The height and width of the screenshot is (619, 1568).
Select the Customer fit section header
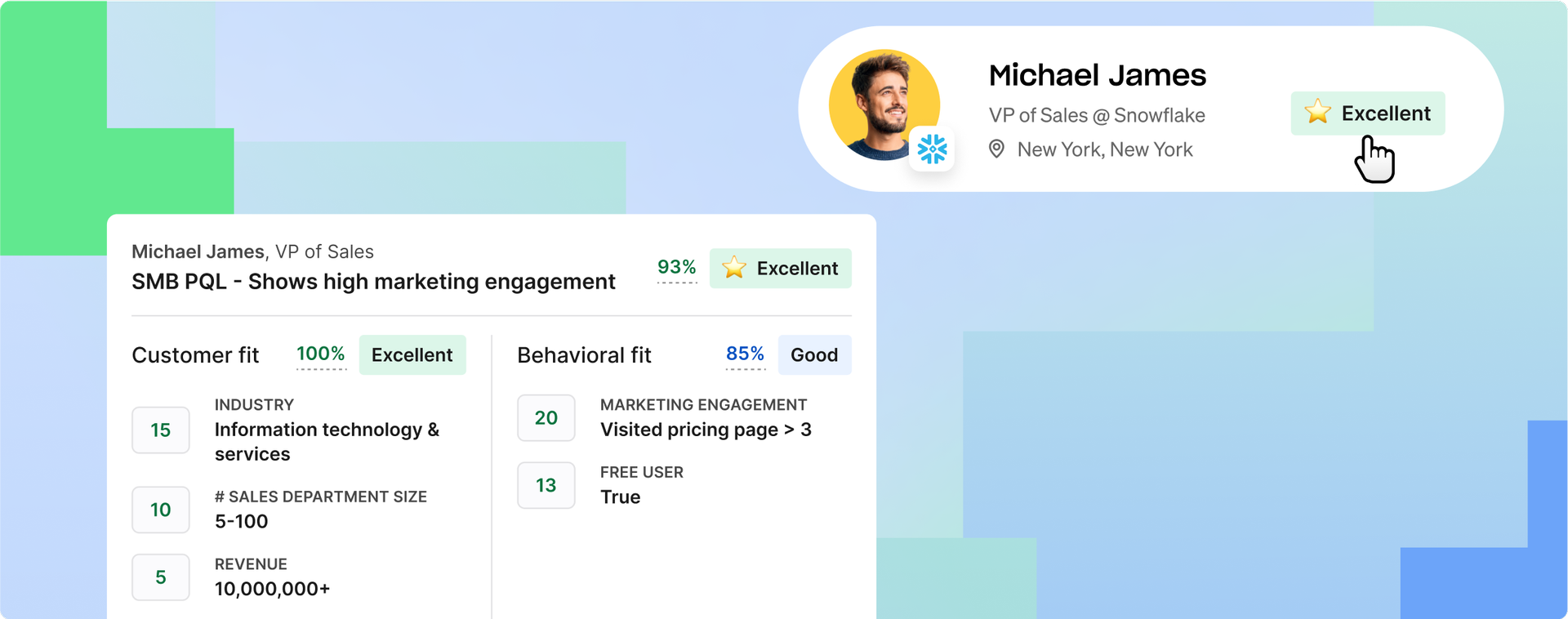(195, 355)
